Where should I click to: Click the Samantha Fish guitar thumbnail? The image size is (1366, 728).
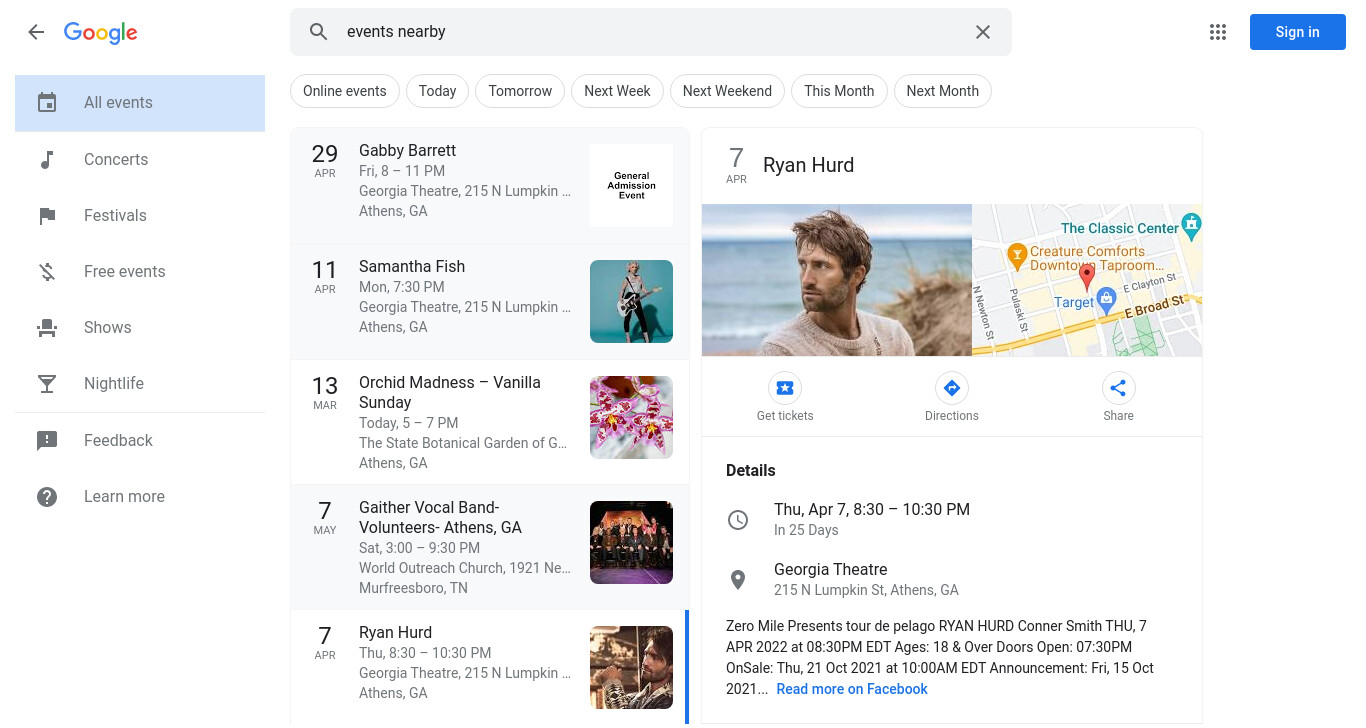(631, 301)
